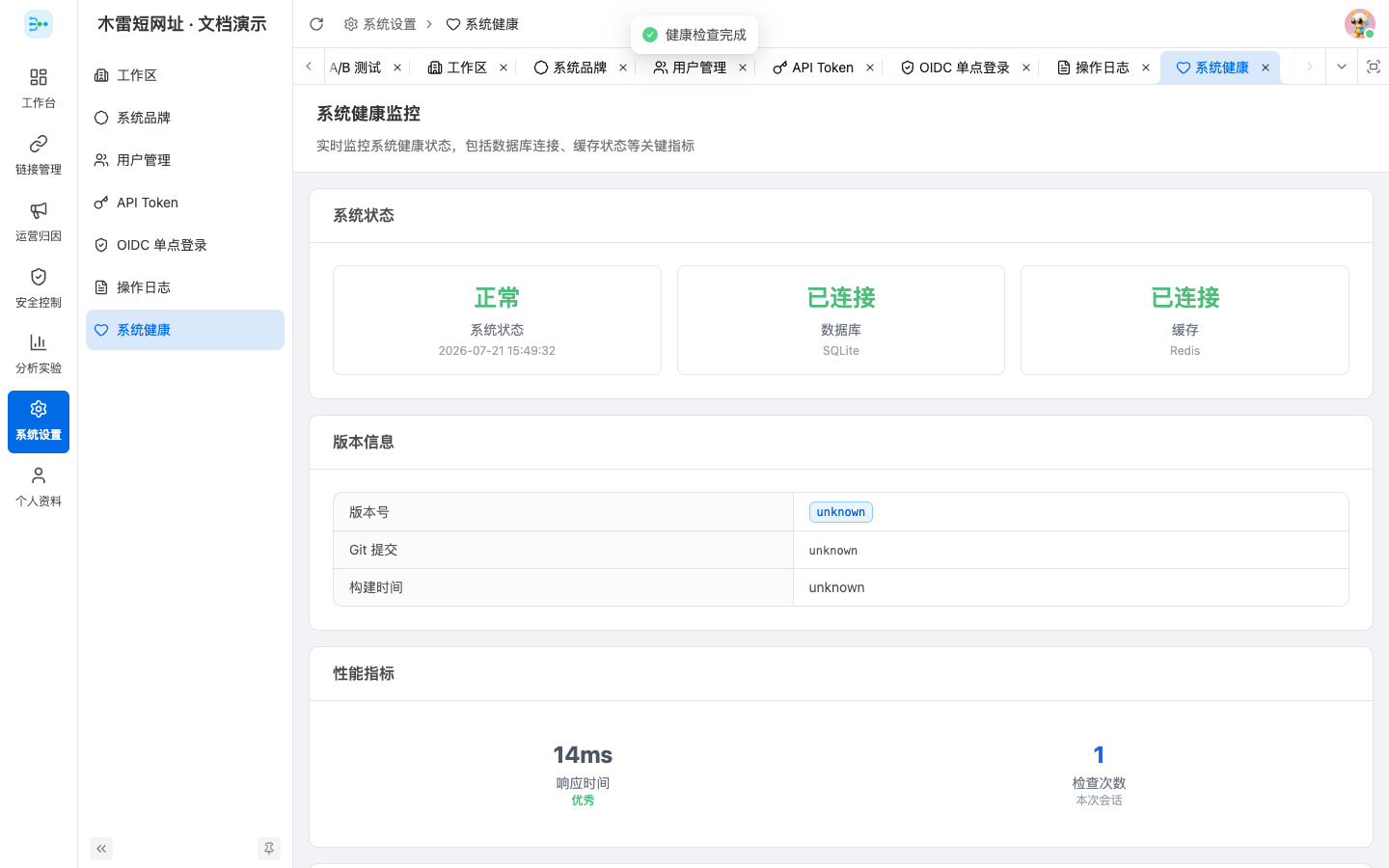Click the 木雷短网址 · 文档演示 title

tap(182, 24)
